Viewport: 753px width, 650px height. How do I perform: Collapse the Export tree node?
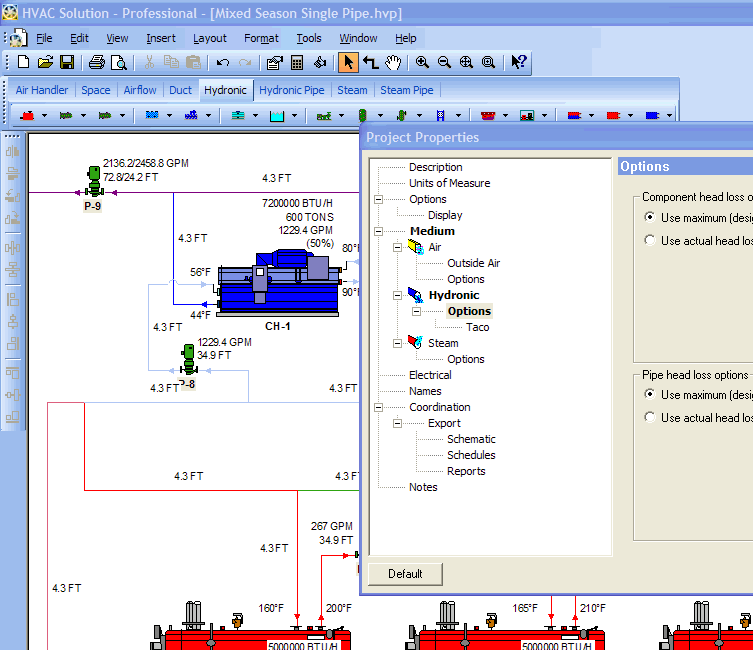pyautogui.click(x=397, y=423)
